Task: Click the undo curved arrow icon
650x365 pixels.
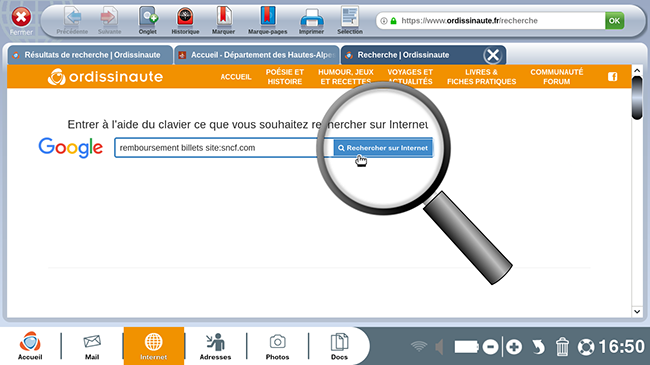Action: (x=538, y=347)
